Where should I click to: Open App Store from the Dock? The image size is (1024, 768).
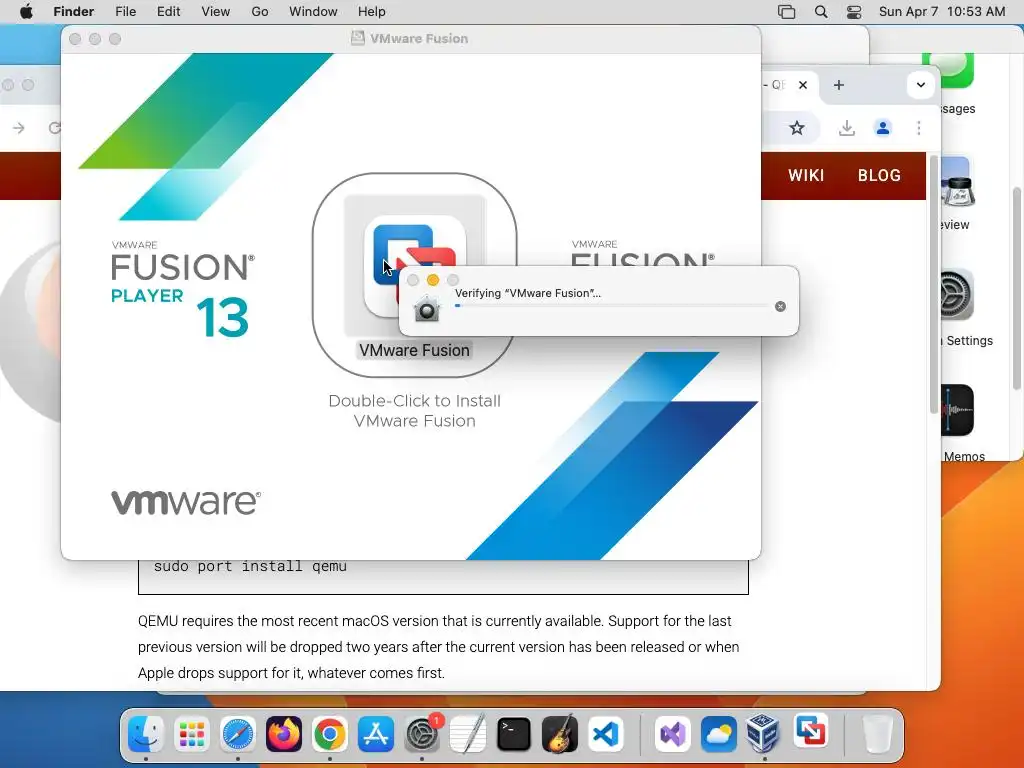376,733
